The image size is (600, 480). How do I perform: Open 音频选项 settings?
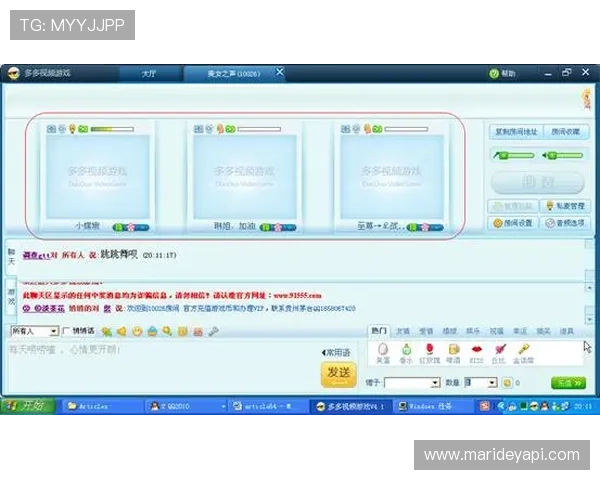(x=565, y=223)
